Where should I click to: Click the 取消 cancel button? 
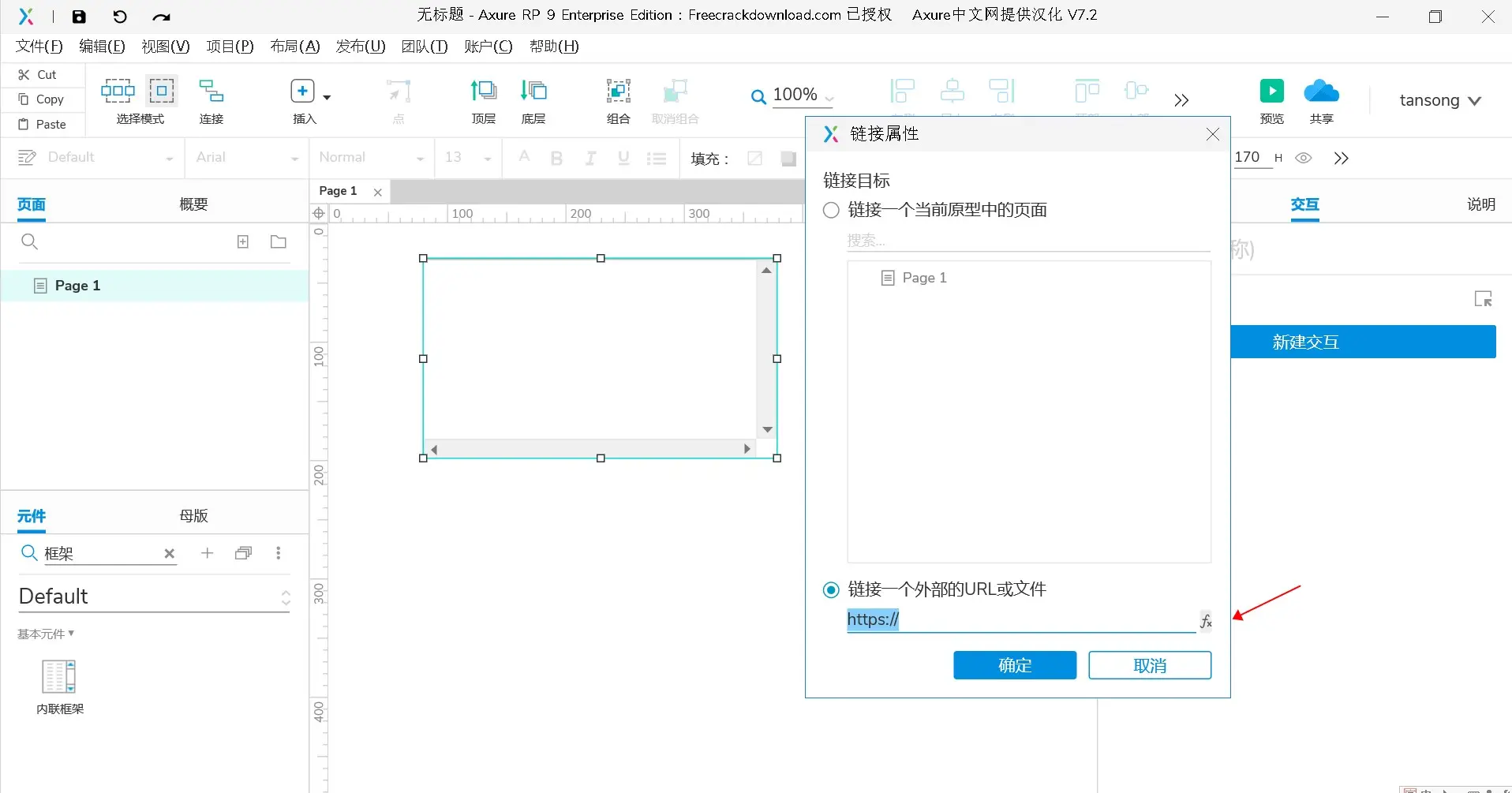[x=1150, y=665]
